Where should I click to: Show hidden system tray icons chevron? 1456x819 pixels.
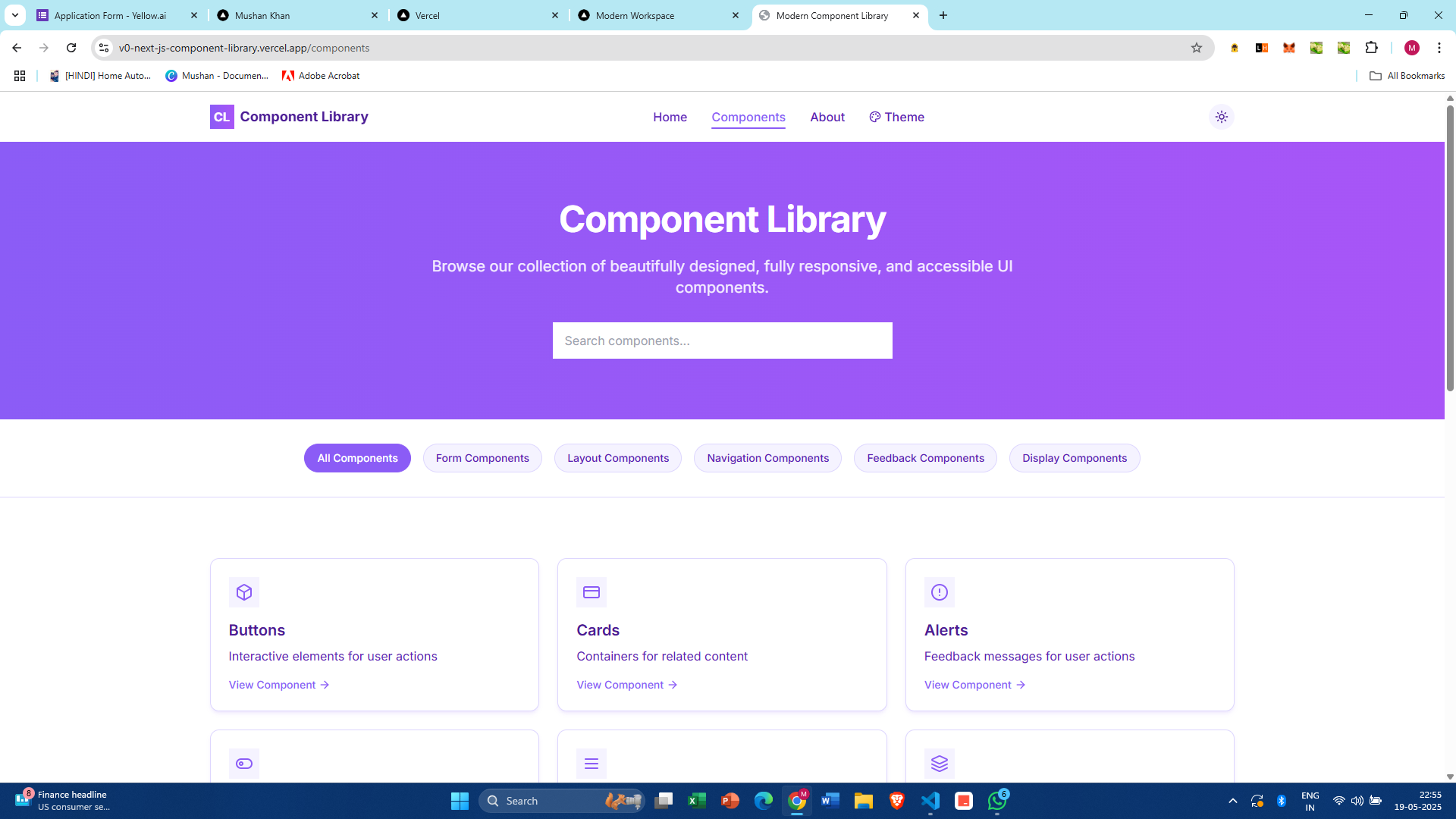1233,801
